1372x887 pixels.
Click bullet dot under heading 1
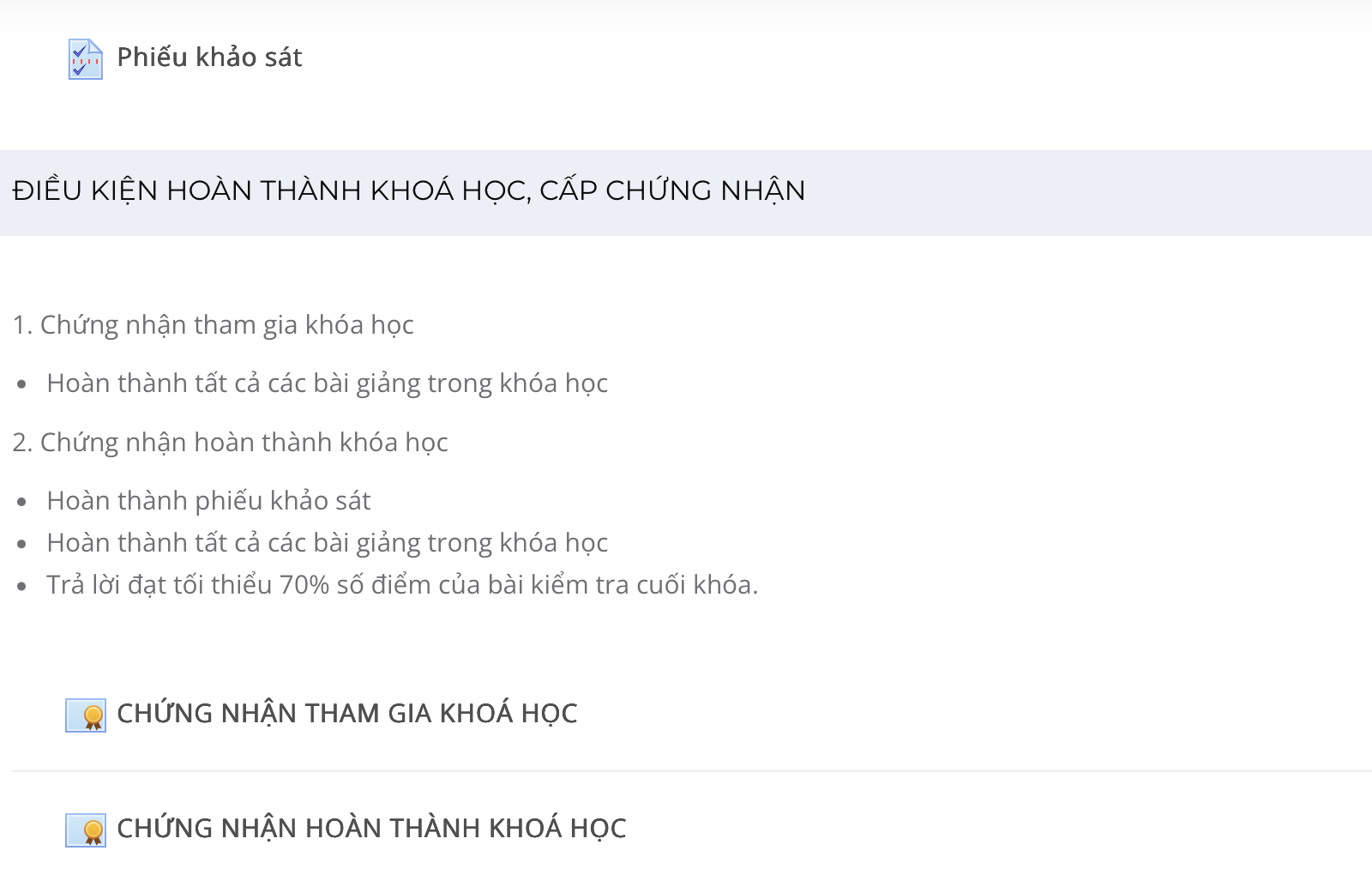22,384
